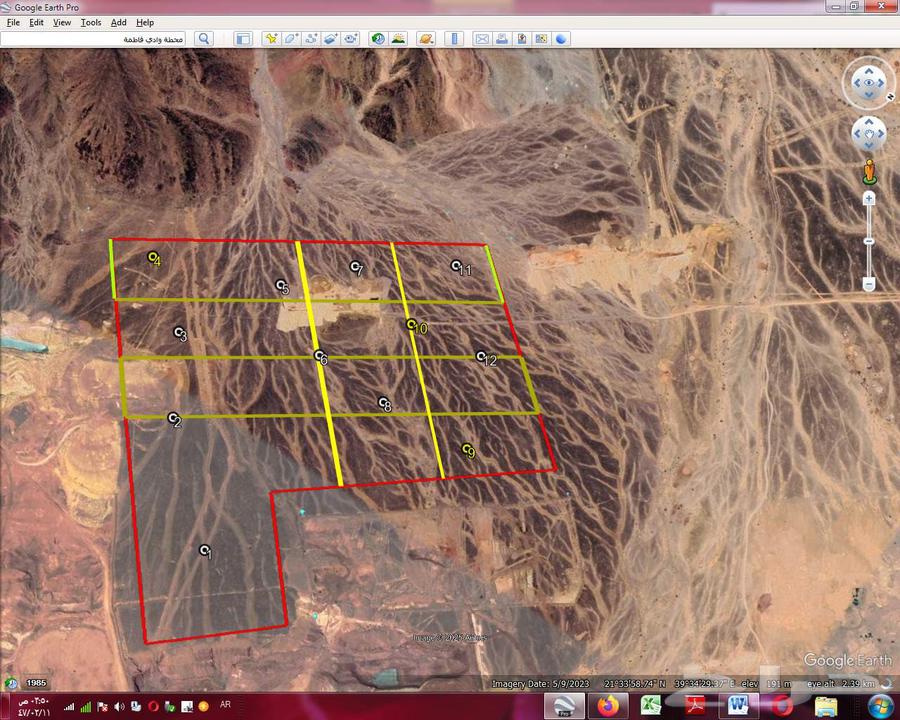Select the Add Path tool

pos(311,39)
